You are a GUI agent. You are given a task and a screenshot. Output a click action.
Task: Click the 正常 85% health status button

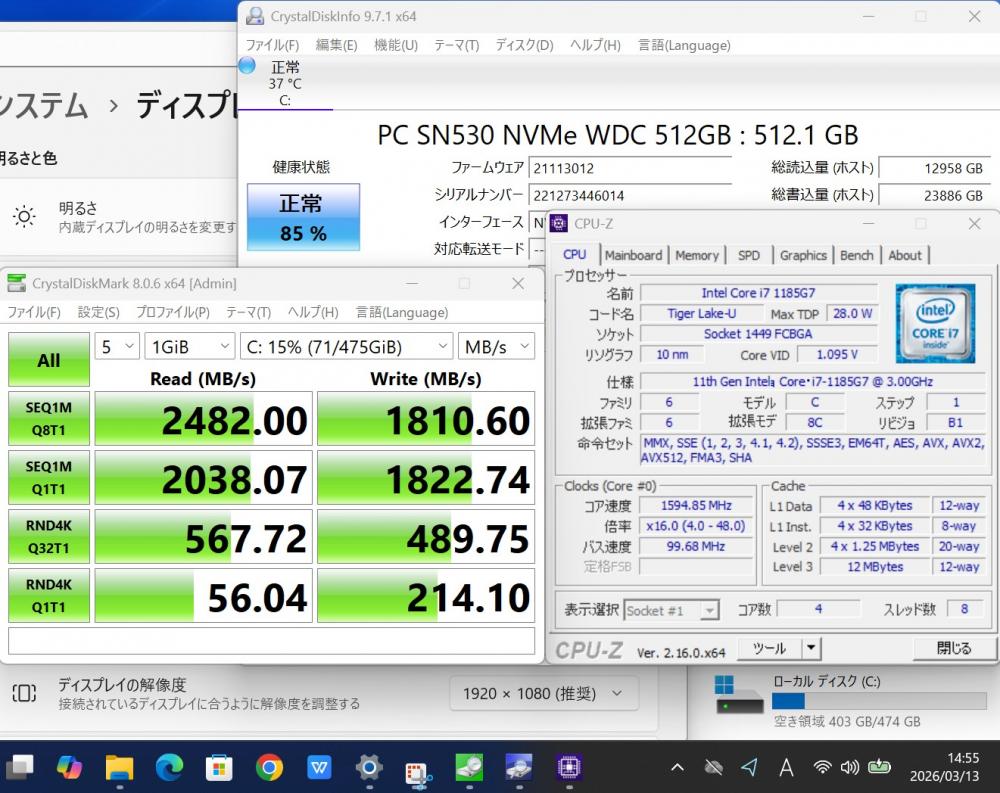[304, 217]
